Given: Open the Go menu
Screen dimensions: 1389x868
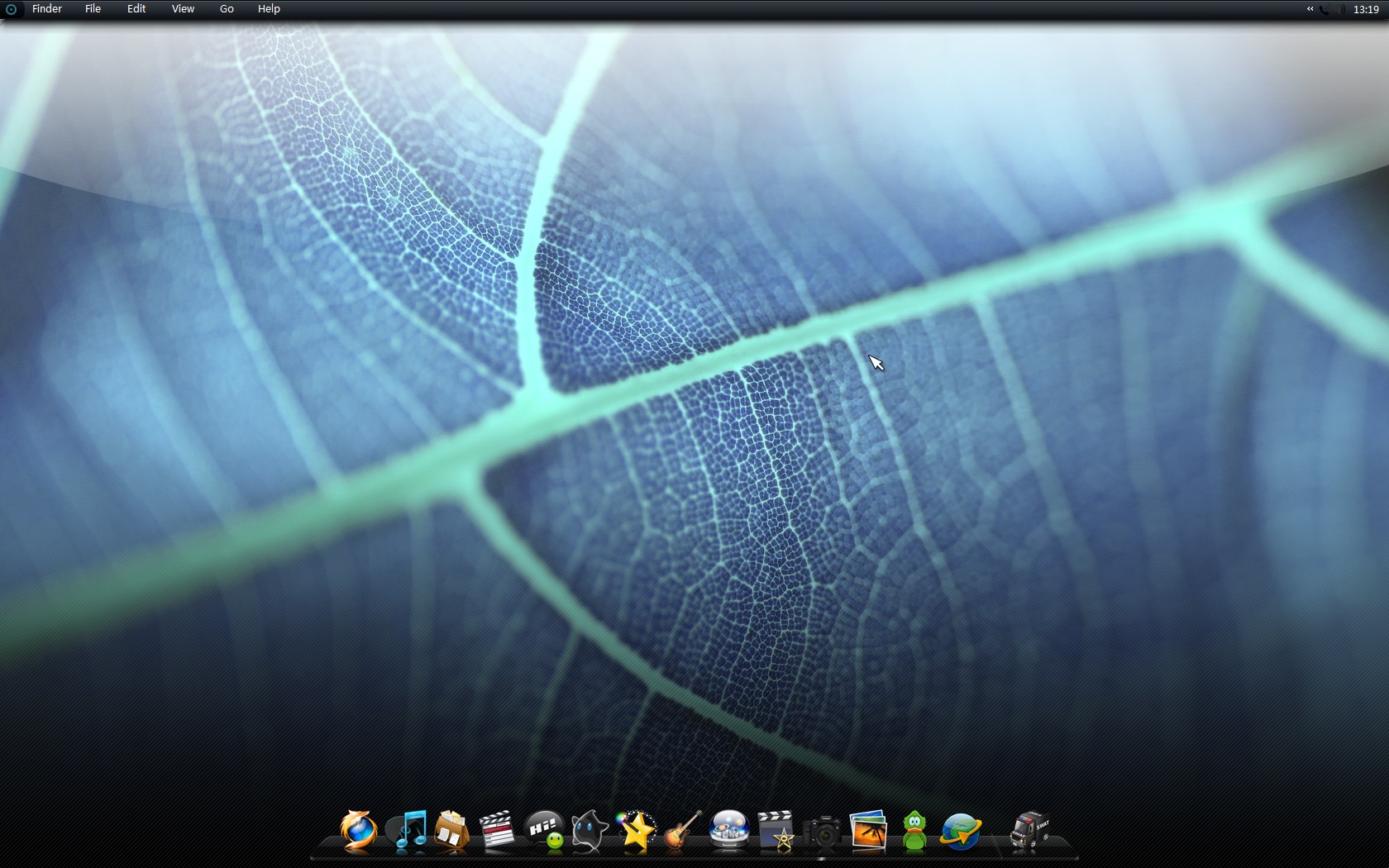Looking at the screenshot, I should pos(227,9).
